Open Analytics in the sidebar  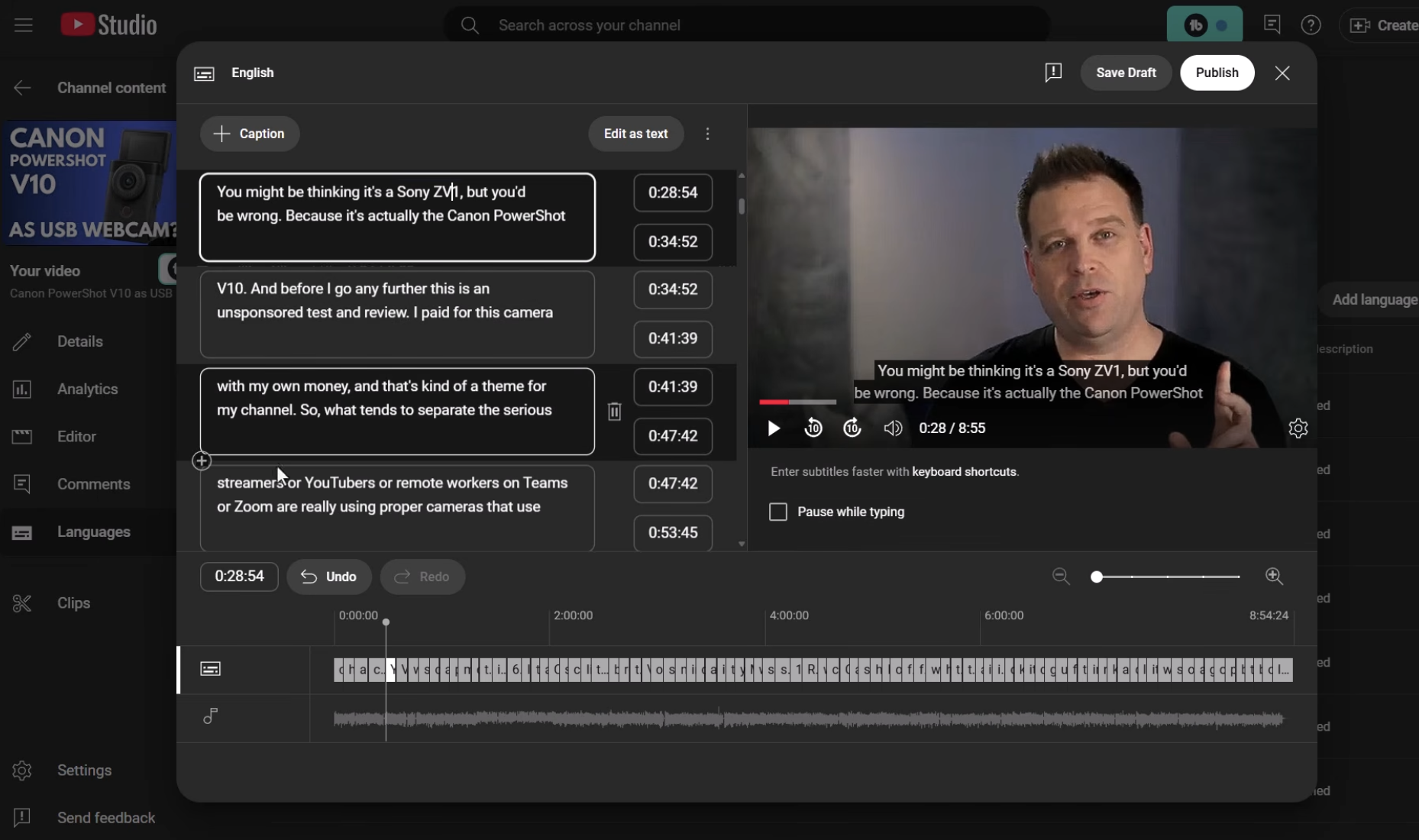88,389
